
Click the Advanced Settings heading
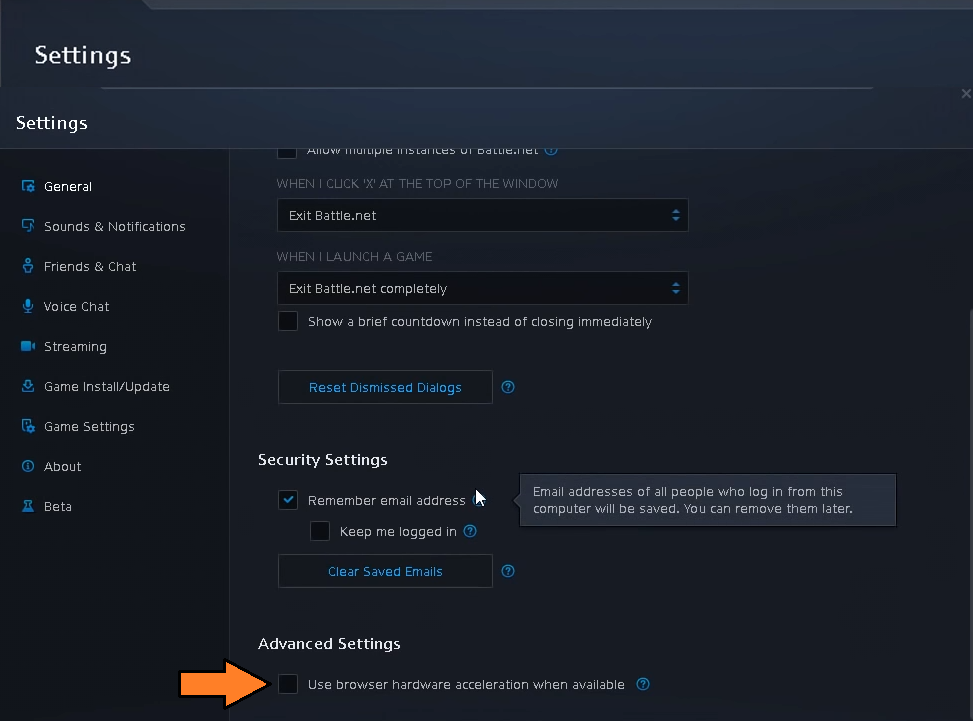click(329, 644)
